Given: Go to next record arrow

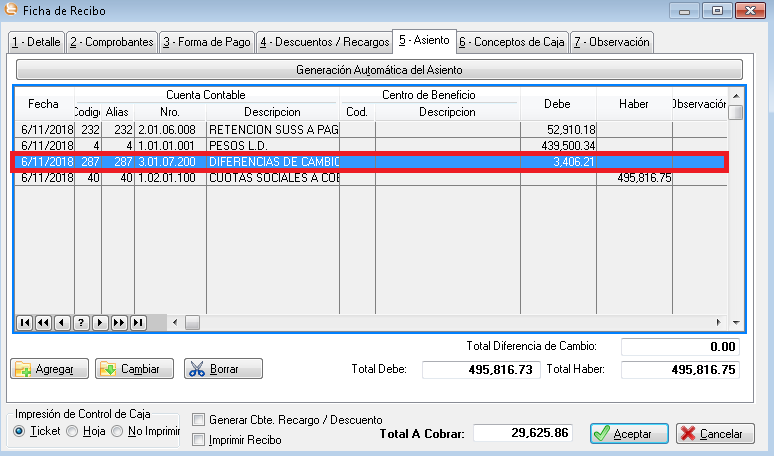Looking at the screenshot, I should (x=100, y=322).
